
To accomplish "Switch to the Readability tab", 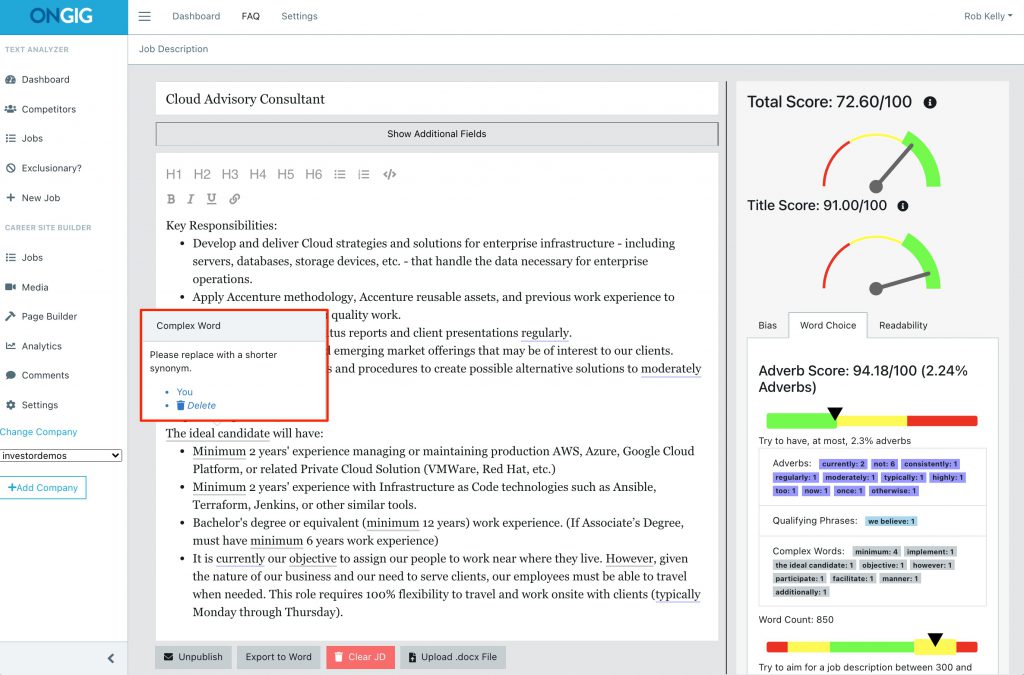I will [x=903, y=325].
